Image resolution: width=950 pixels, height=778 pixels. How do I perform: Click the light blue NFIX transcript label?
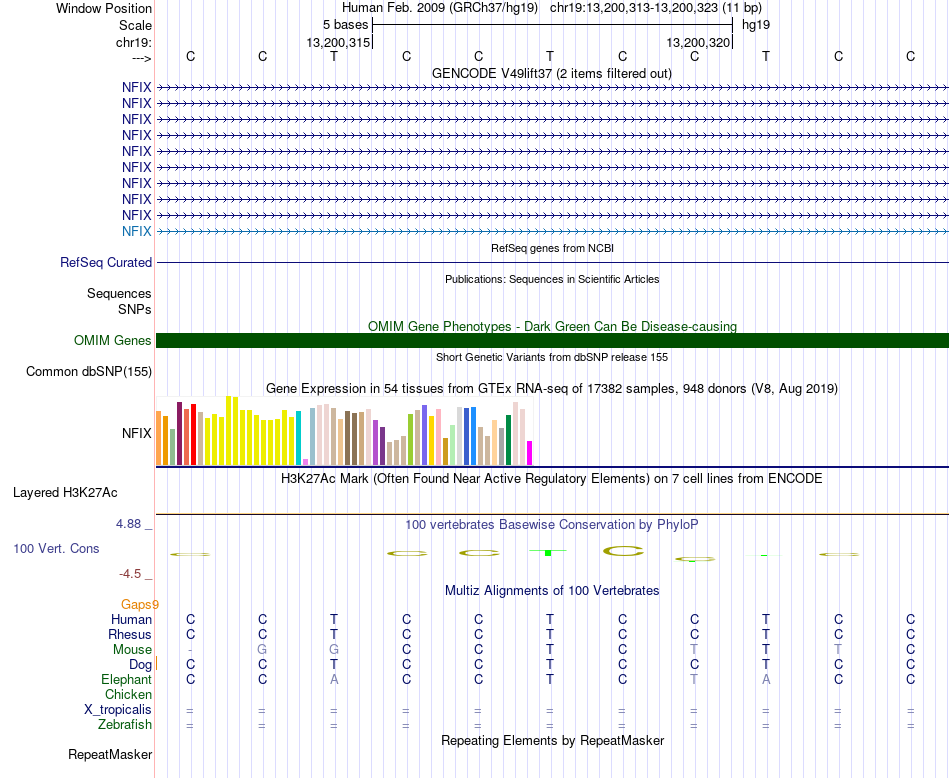[x=136, y=231]
